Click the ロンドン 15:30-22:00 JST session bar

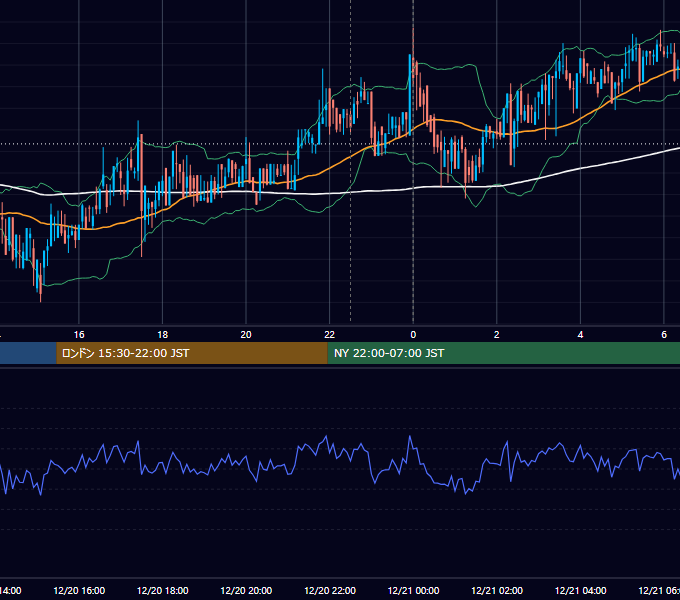[192, 353]
